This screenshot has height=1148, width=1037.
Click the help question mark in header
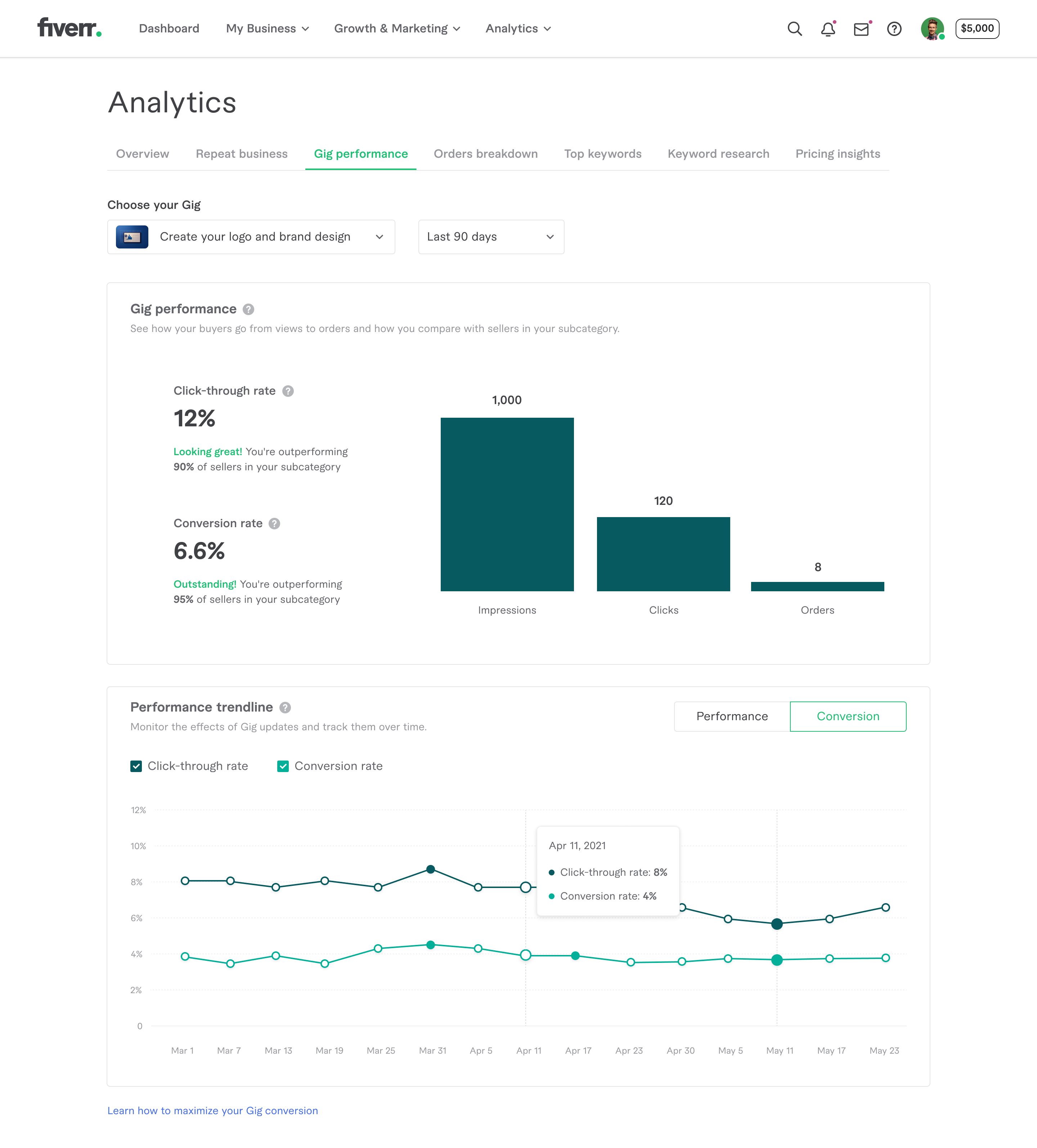894,28
